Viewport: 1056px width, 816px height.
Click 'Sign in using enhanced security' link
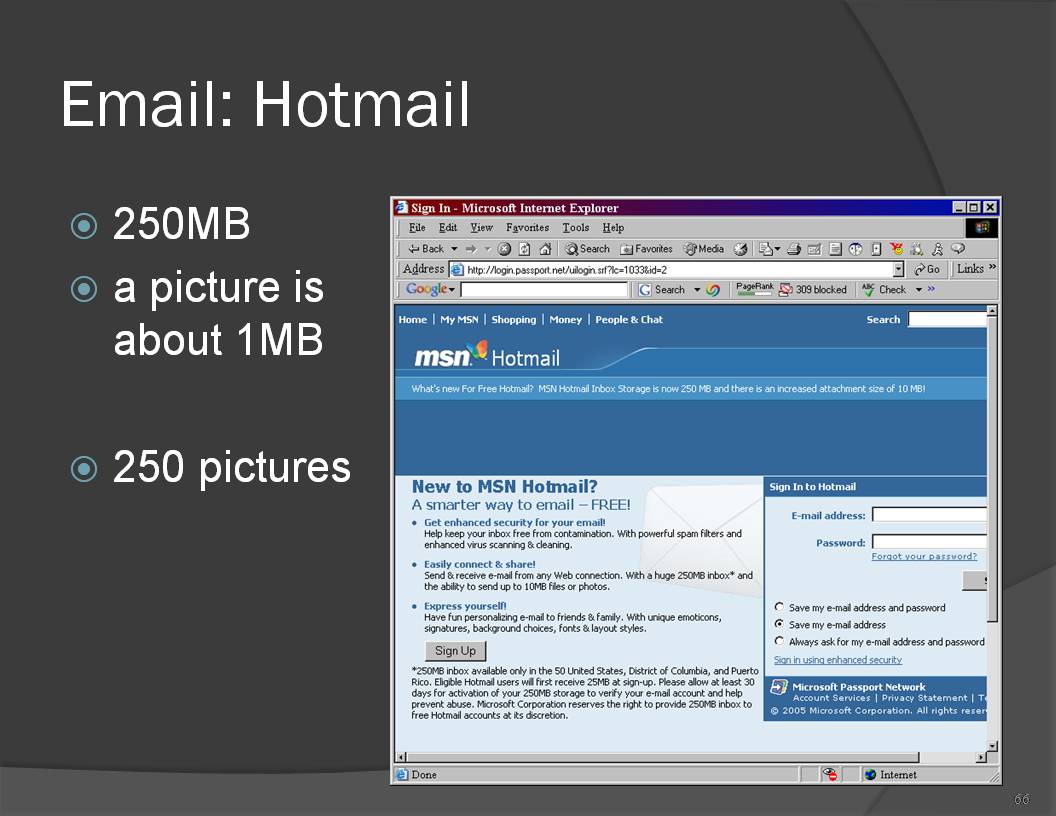[x=838, y=660]
